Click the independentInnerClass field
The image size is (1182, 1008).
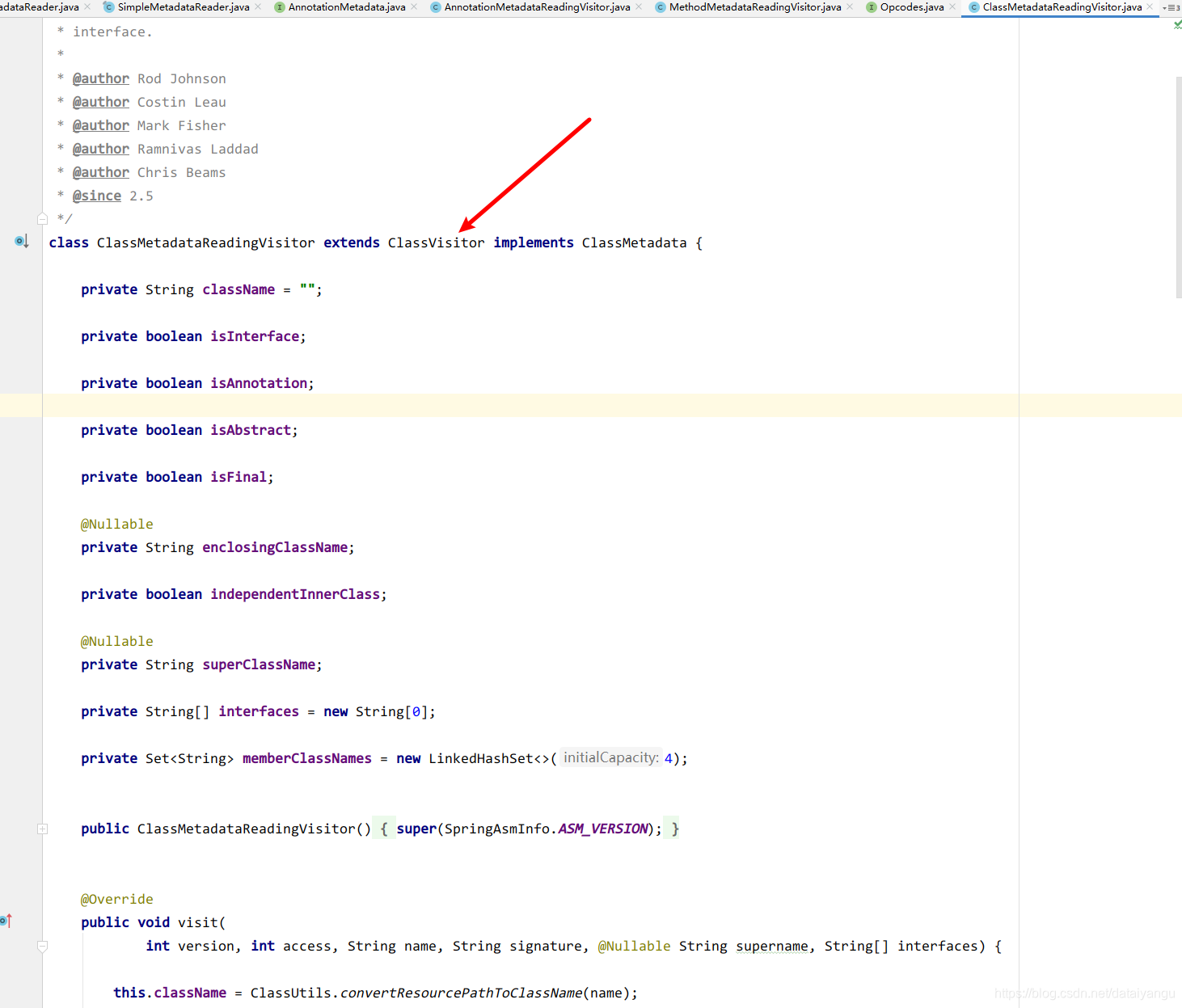(295, 594)
